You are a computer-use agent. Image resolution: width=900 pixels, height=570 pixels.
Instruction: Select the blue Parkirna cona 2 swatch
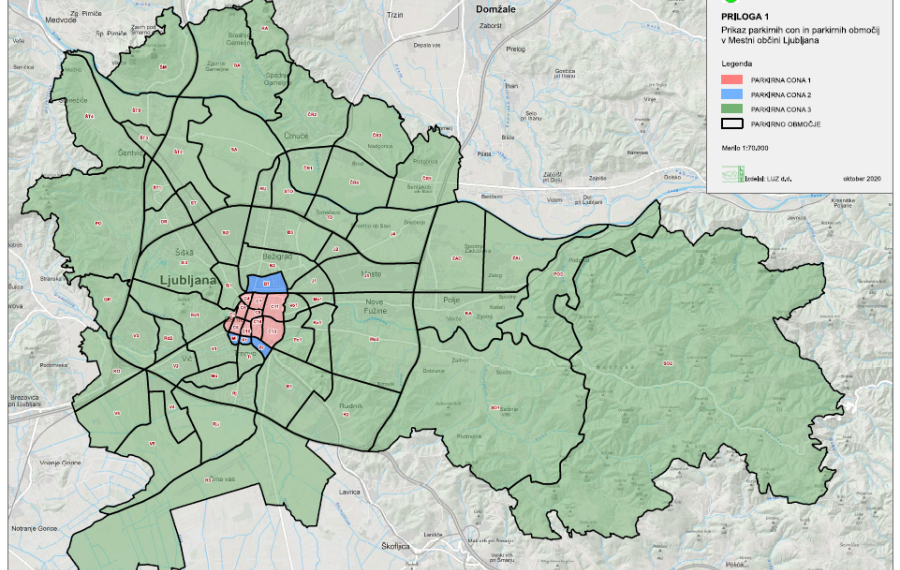[x=733, y=93]
